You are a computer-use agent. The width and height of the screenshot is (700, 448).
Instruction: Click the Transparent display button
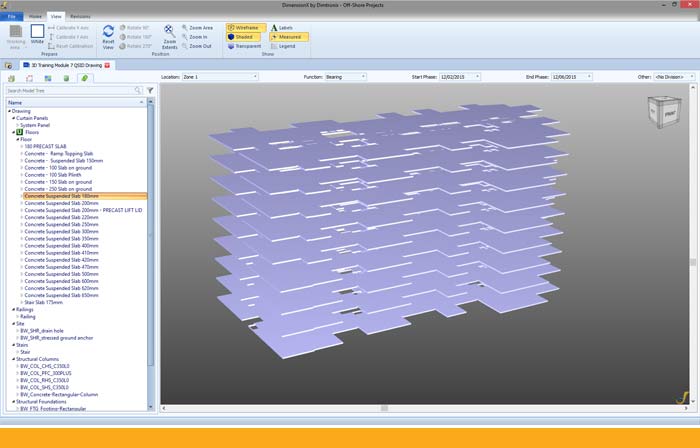coord(246,46)
